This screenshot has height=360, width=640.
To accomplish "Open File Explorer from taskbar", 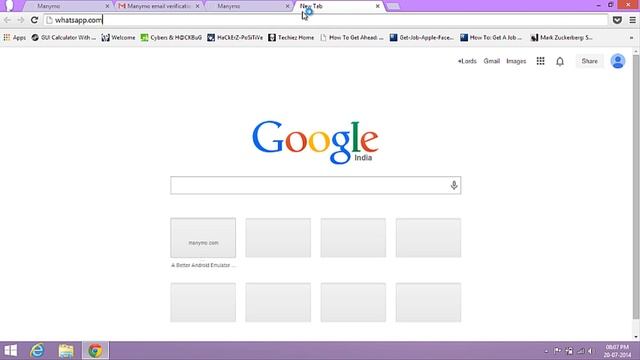I will (x=66, y=351).
